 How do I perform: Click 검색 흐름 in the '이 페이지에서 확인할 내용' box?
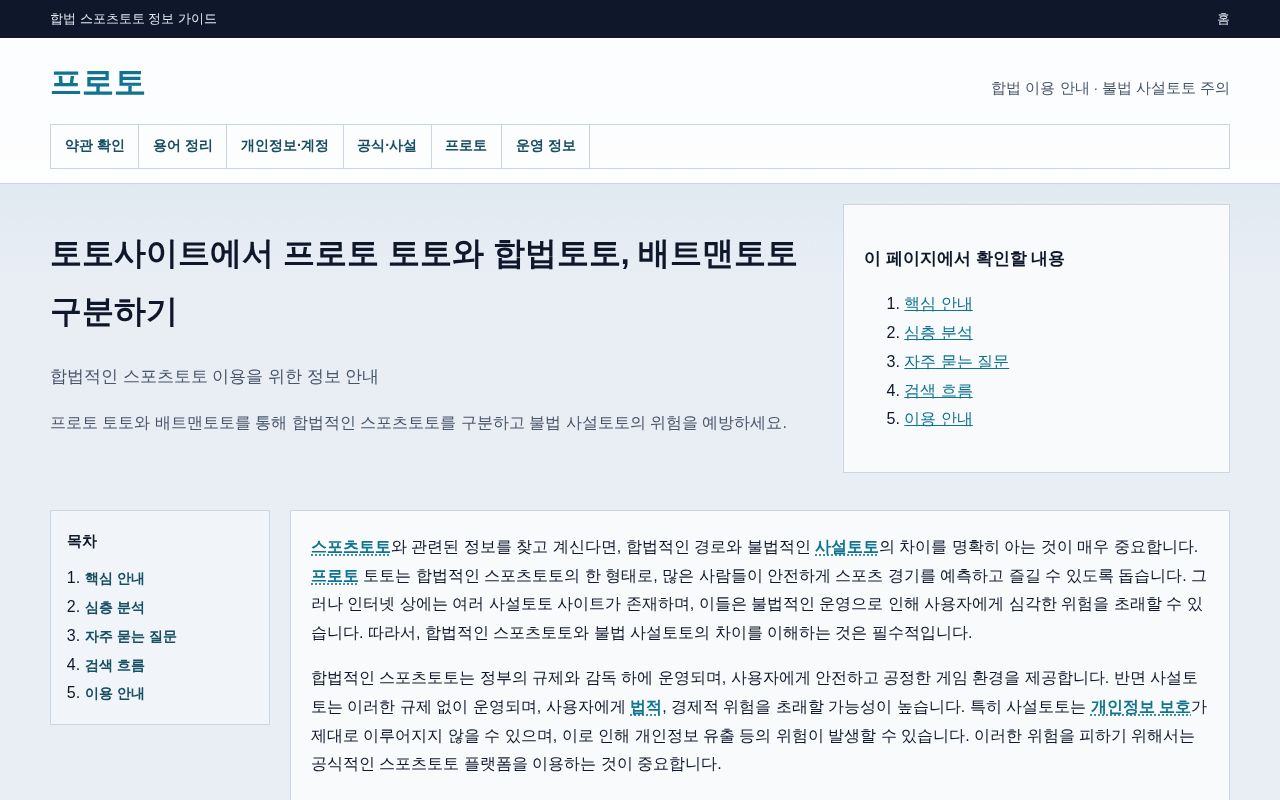pos(938,391)
